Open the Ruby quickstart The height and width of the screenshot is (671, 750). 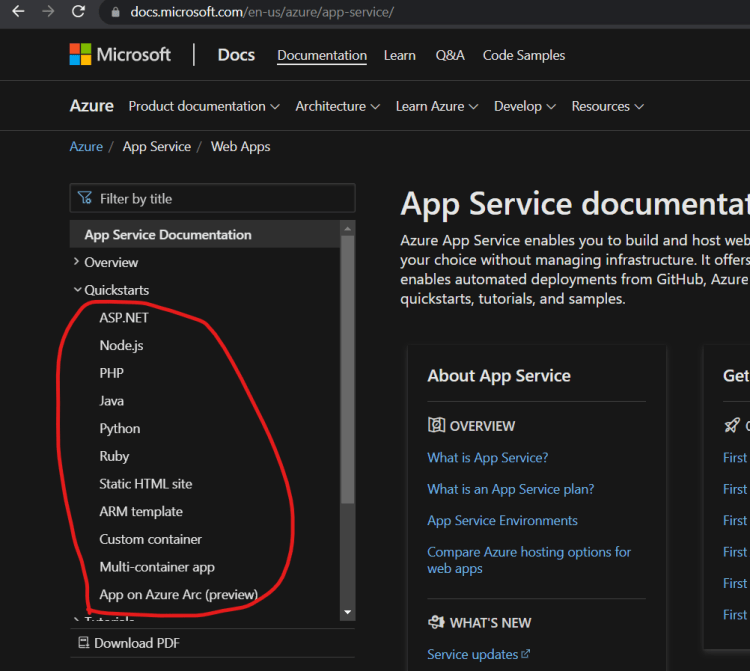[x=114, y=456]
